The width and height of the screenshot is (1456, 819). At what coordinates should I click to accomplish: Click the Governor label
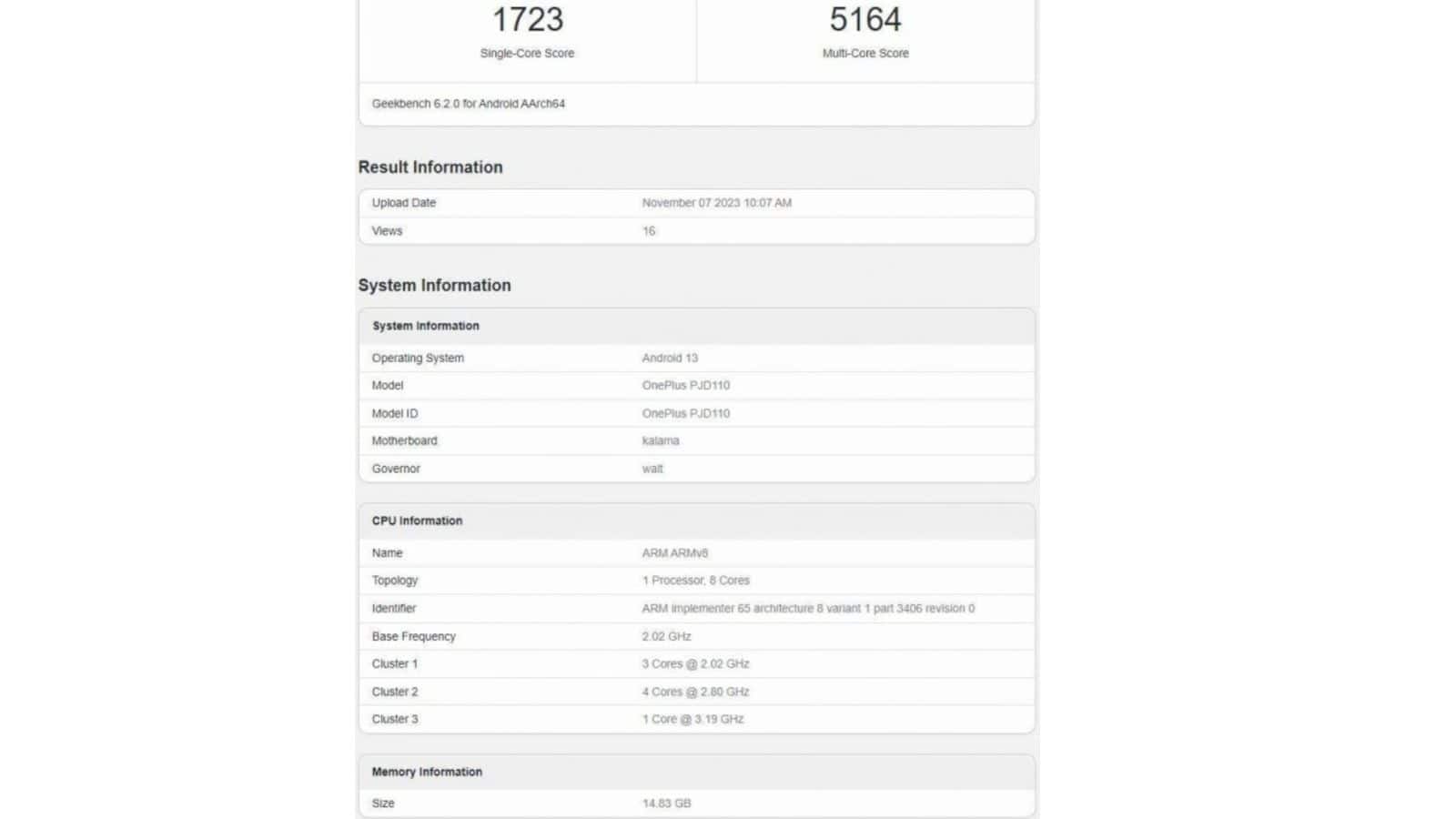pyautogui.click(x=396, y=469)
